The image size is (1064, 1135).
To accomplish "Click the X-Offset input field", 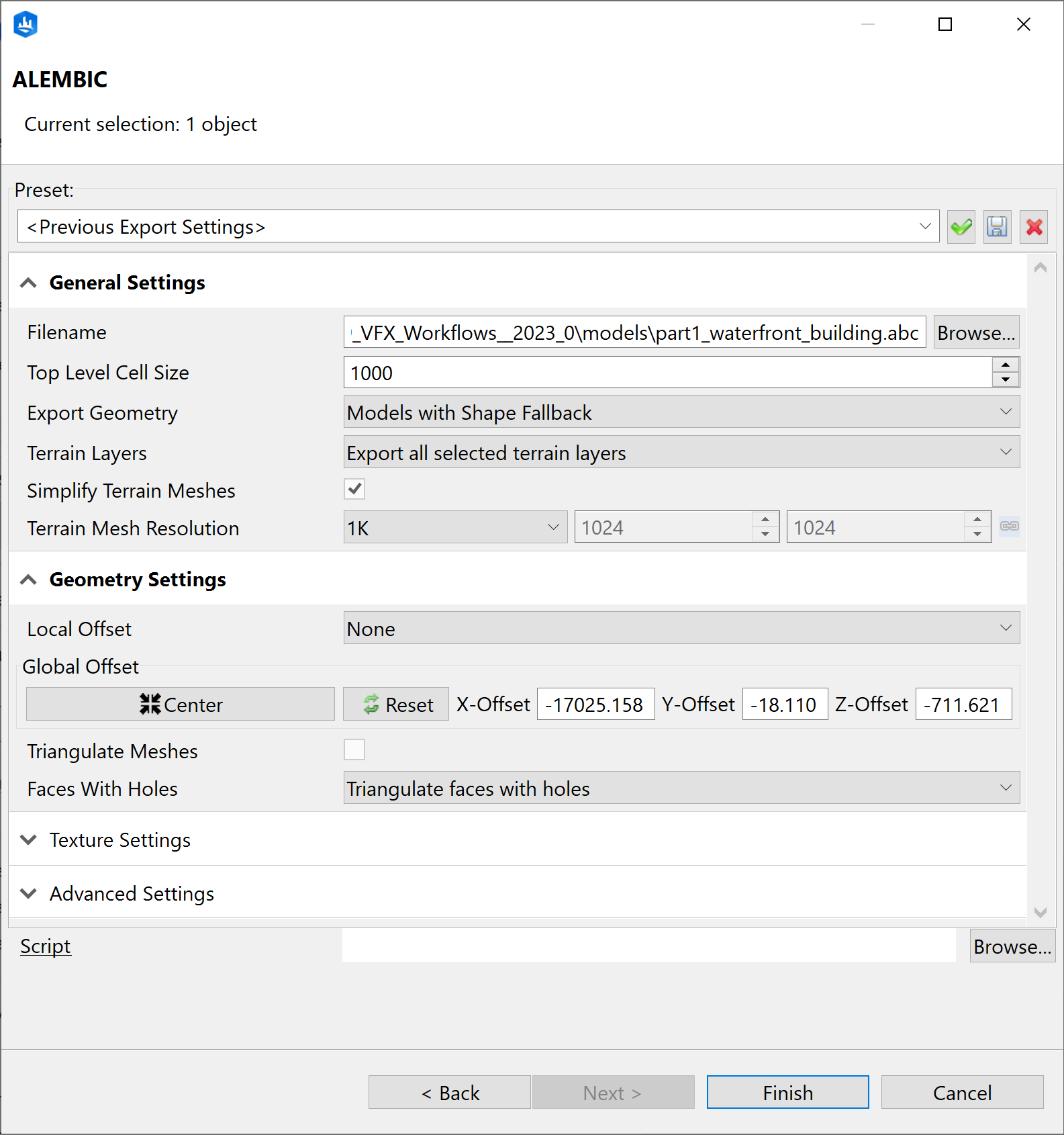I will (x=595, y=705).
